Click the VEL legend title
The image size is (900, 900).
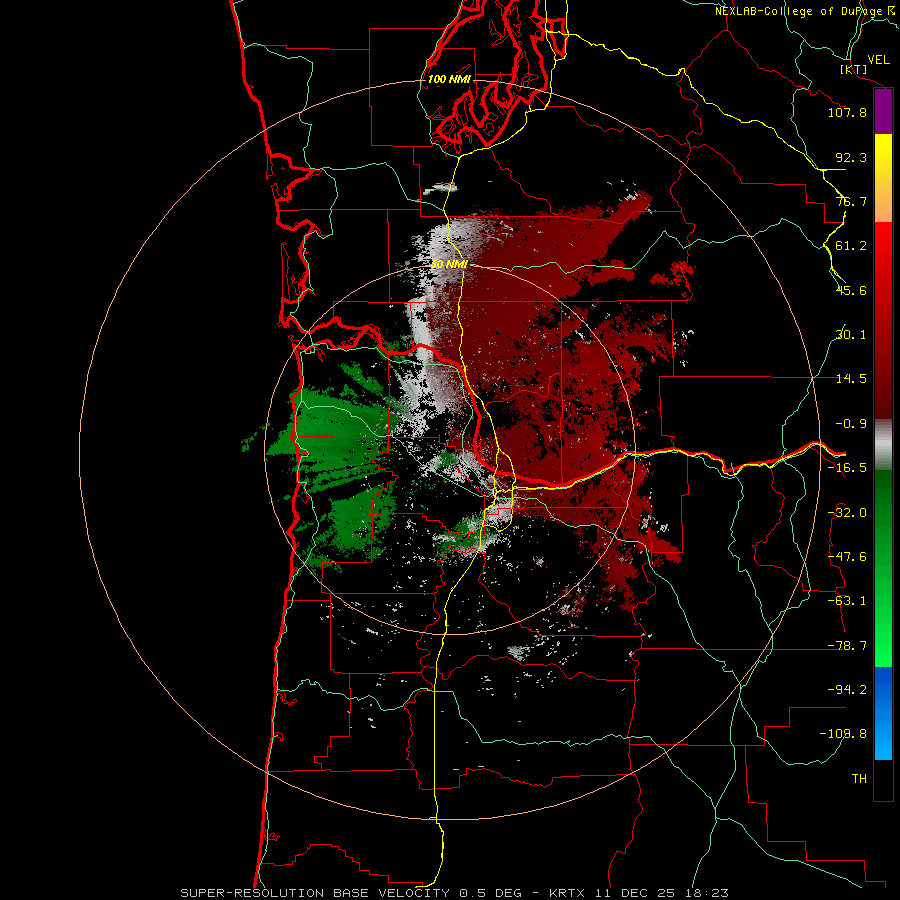[879, 60]
